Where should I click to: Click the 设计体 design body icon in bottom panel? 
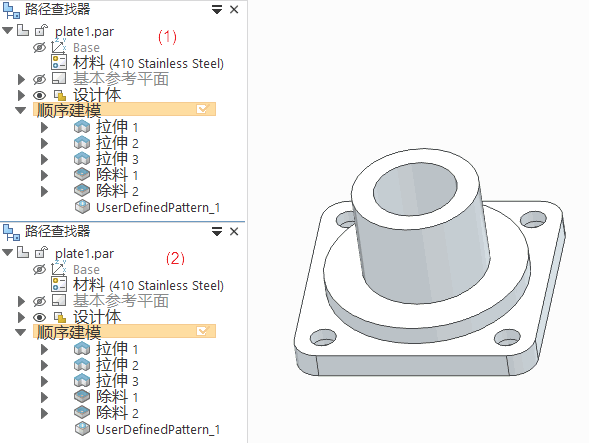(60, 318)
